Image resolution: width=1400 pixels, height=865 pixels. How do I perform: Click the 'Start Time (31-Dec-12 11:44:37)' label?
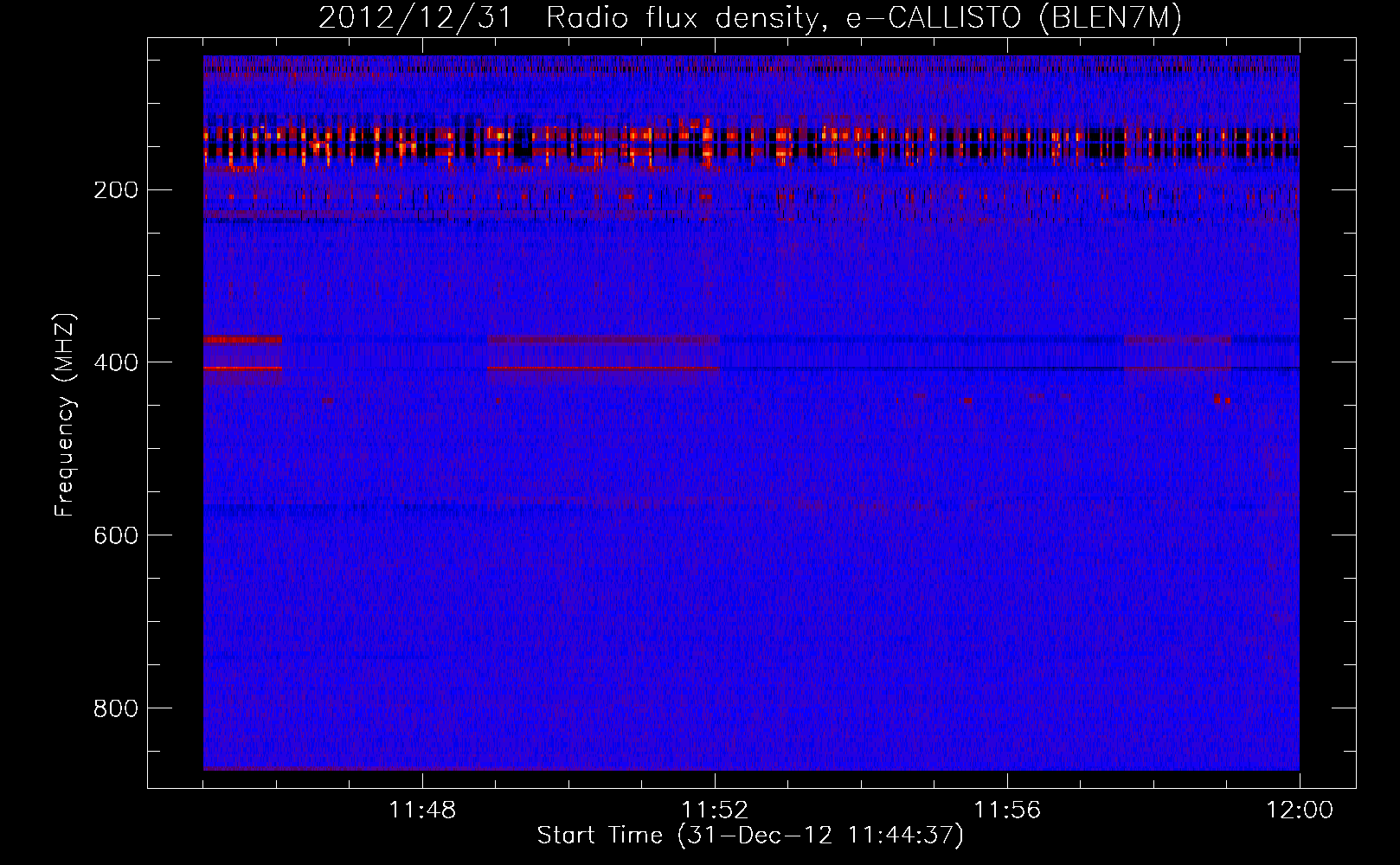point(750,836)
